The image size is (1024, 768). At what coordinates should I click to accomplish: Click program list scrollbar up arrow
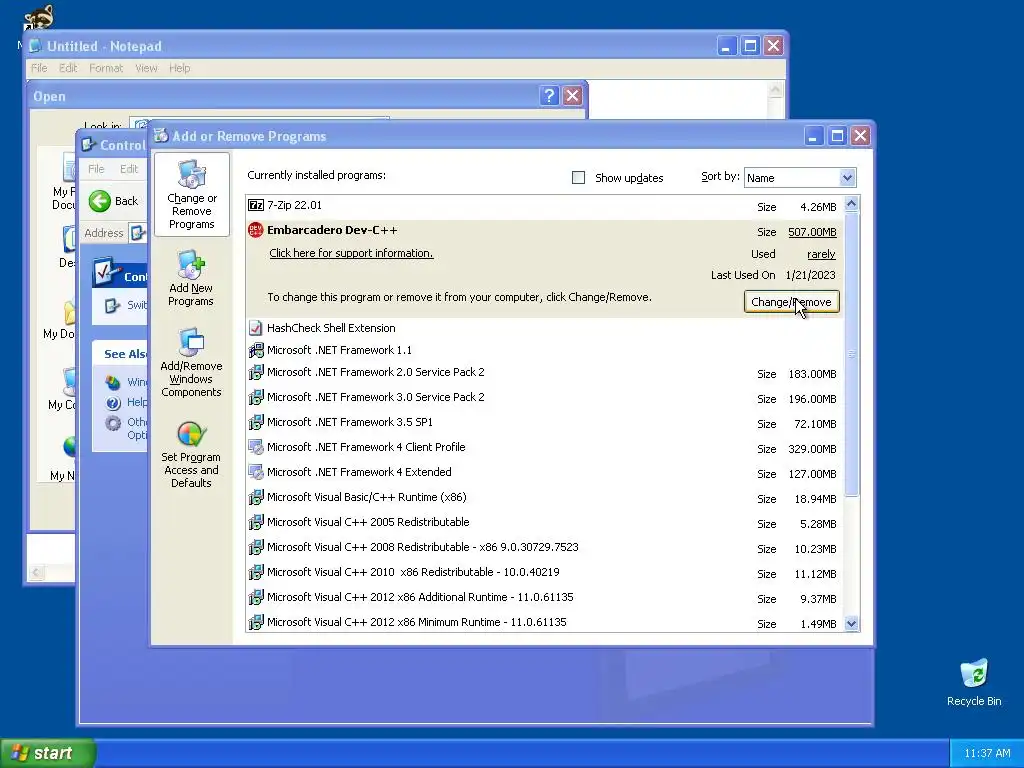(x=851, y=203)
